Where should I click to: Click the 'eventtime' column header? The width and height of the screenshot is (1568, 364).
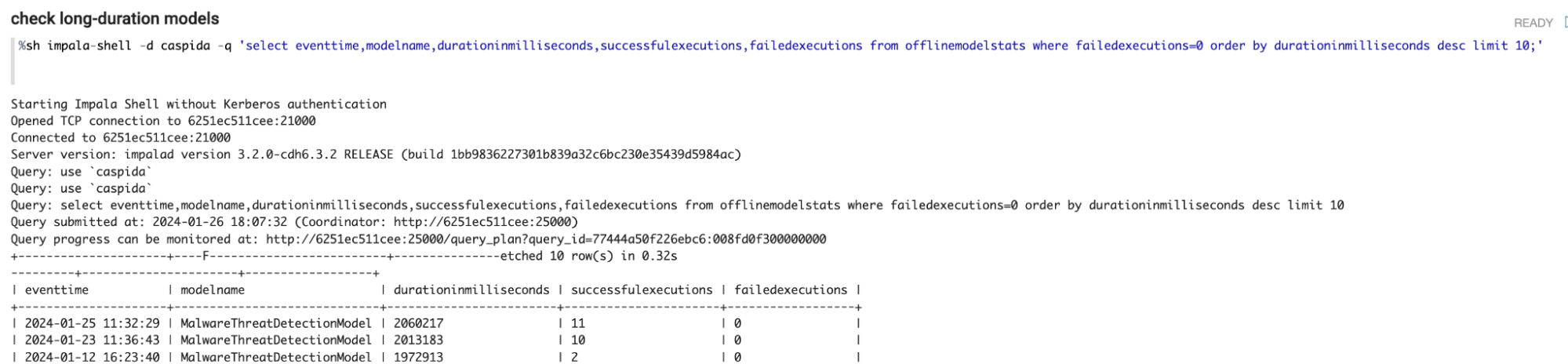[56, 290]
